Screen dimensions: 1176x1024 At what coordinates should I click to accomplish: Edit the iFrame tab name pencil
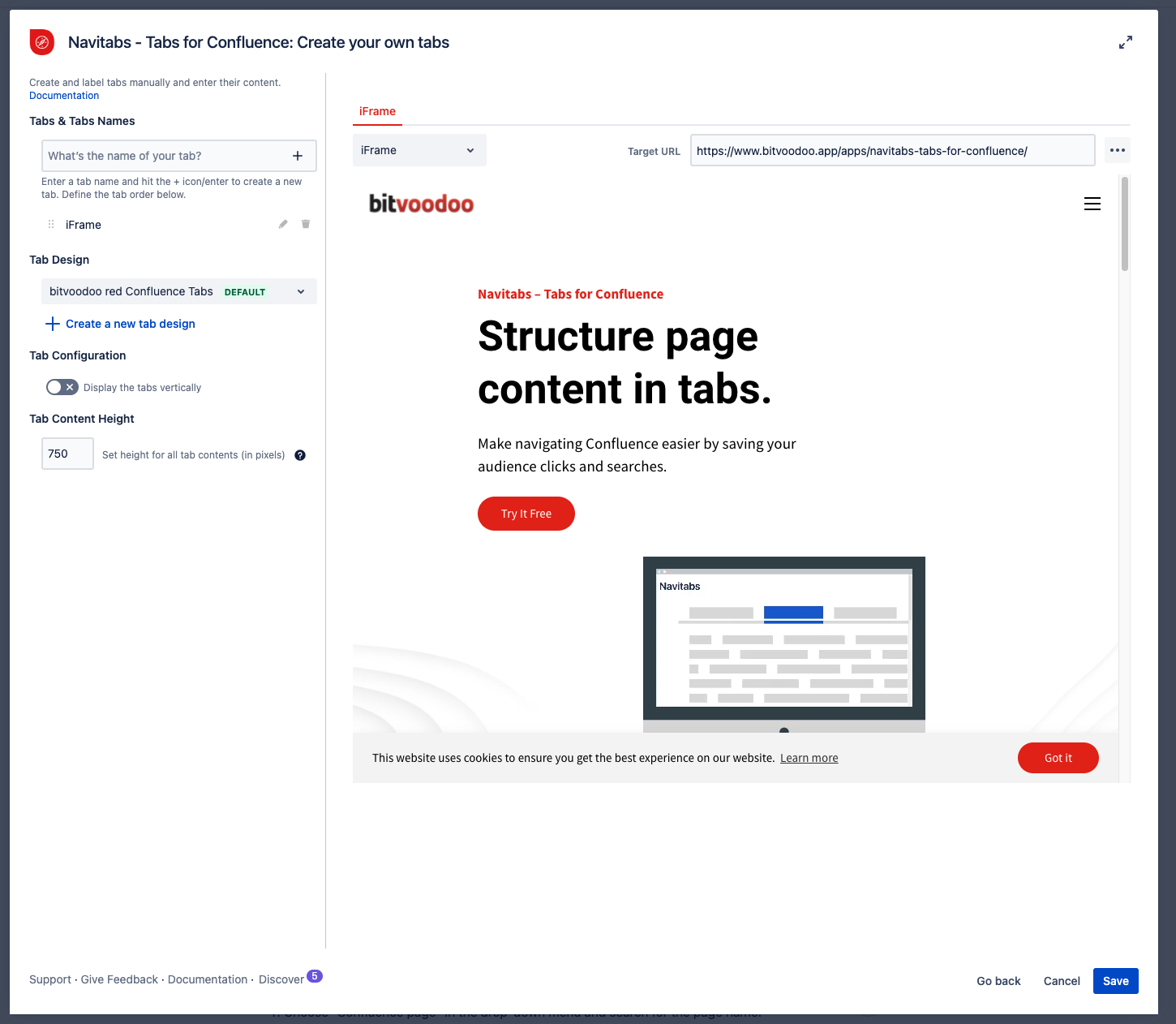(x=283, y=224)
